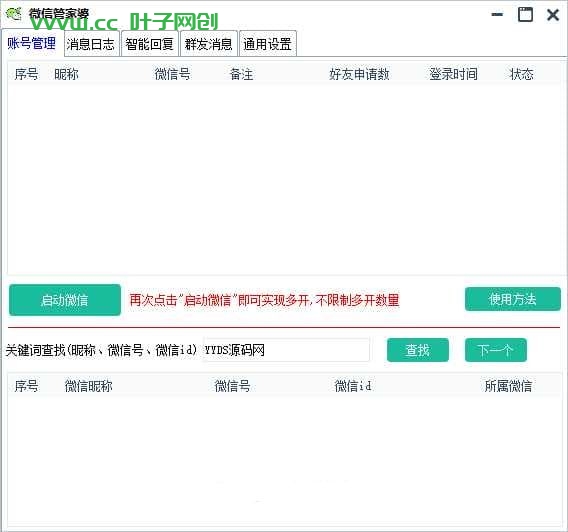This screenshot has height=532, width=568.
Task: Maximize the 微信管家婆 window
Action: click(525, 14)
